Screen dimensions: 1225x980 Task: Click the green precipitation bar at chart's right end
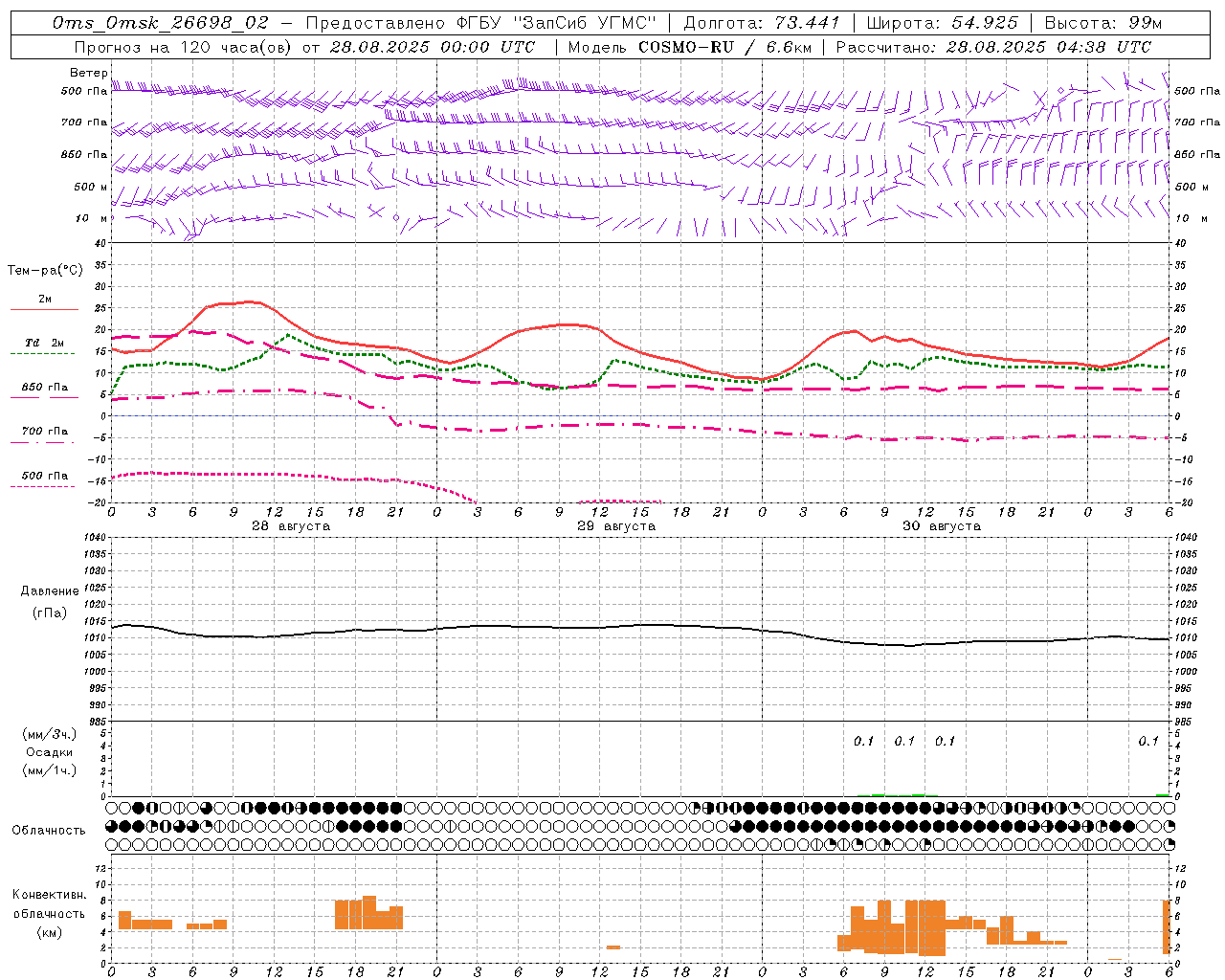click(1162, 795)
